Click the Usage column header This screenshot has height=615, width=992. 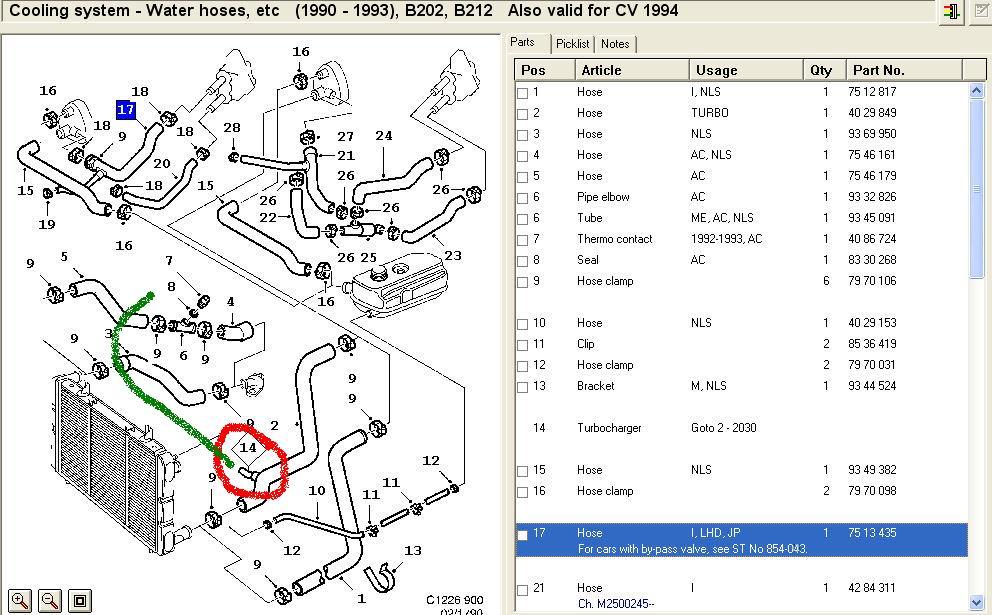746,70
